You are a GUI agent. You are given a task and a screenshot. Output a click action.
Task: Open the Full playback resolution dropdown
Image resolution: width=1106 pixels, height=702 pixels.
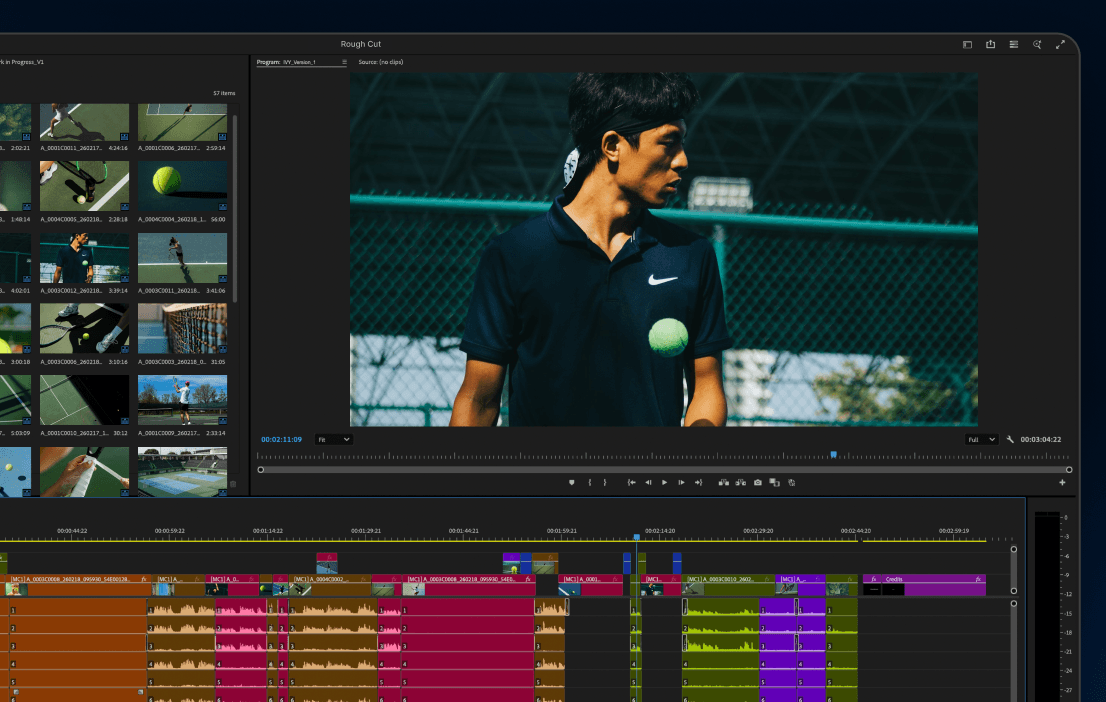pyautogui.click(x=981, y=440)
